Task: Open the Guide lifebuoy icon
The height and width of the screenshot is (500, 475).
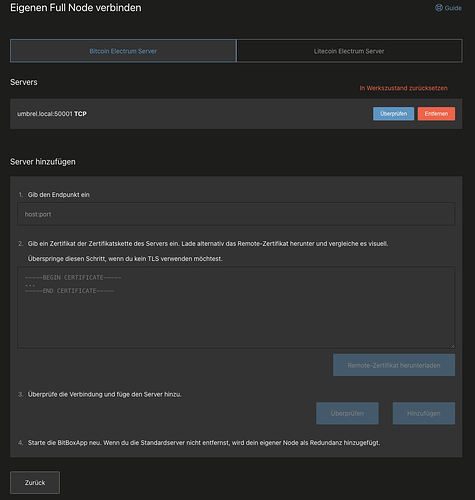Action: 439,8
